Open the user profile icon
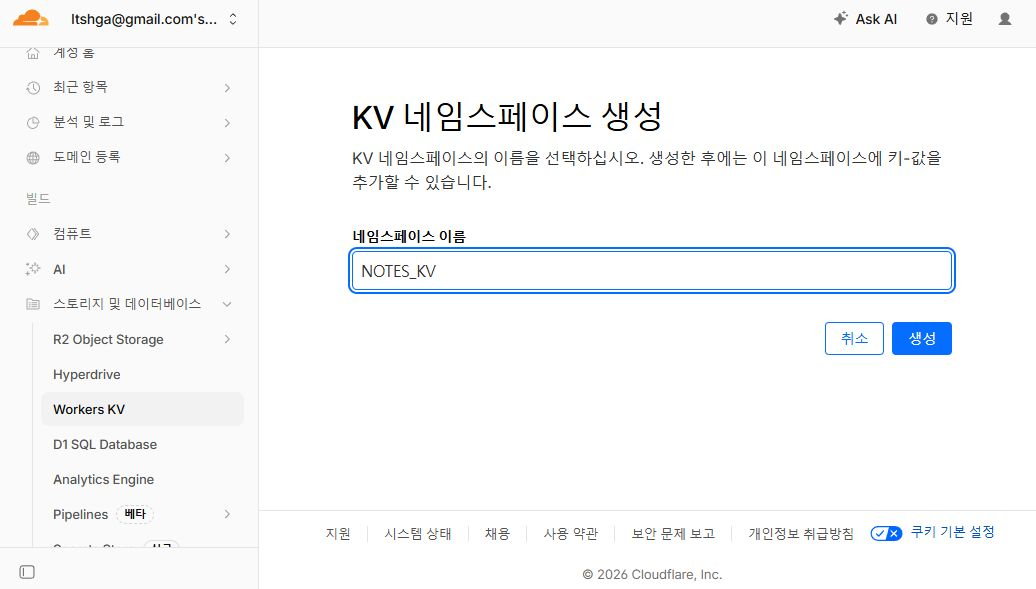 tap(1005, 19)
